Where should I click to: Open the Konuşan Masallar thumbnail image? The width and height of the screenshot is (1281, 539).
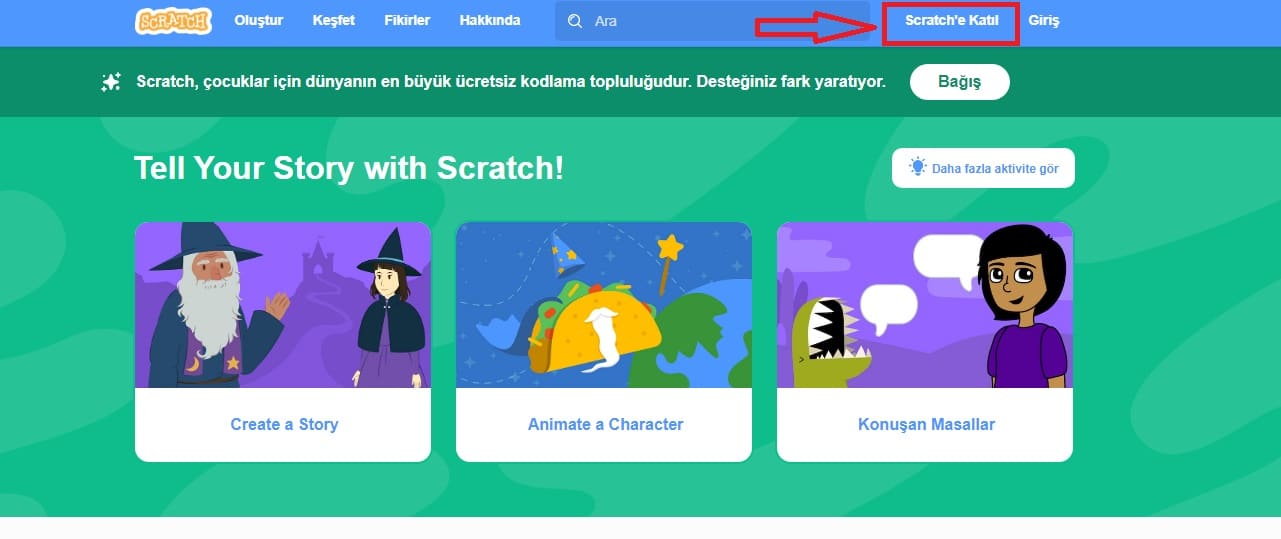[925, 305]
